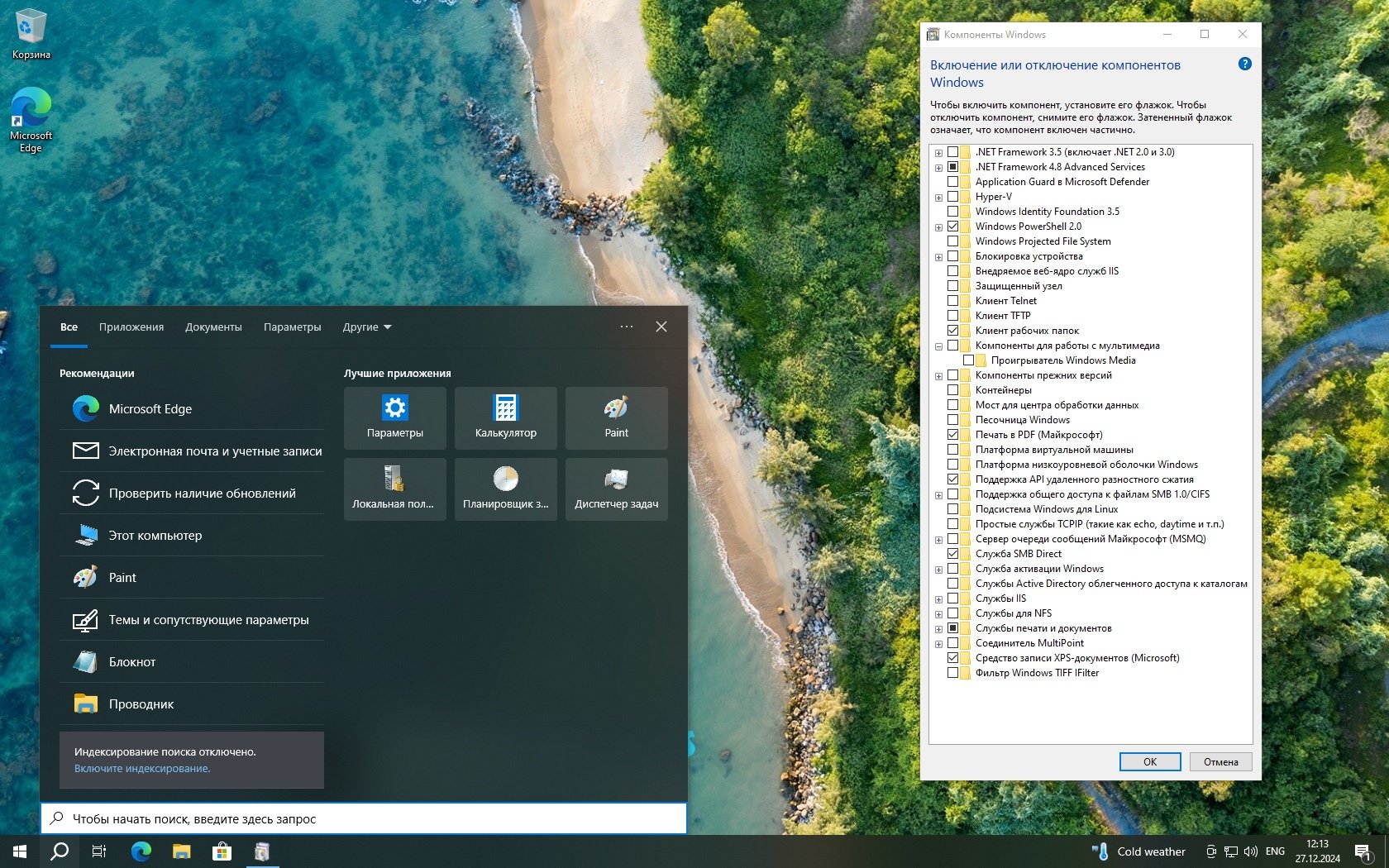Check the Клиент Telnet checkbox
Viewport: 1389px width, 868px height.
pyautogui.click(x=952, y=301)
